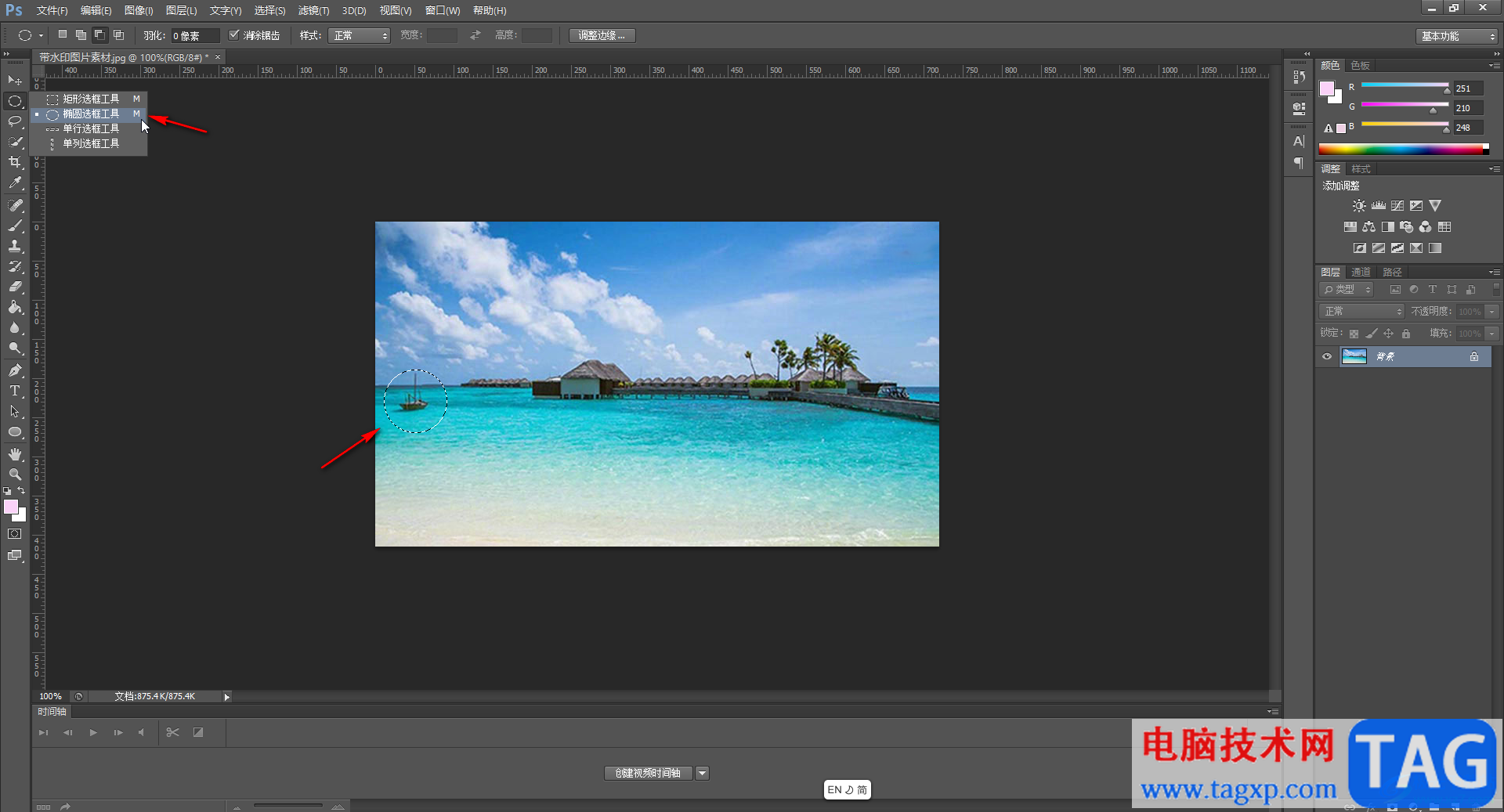1504x812 pixels.
Task: Add a Color Balance adjustment
Action: coord(1368,227)
